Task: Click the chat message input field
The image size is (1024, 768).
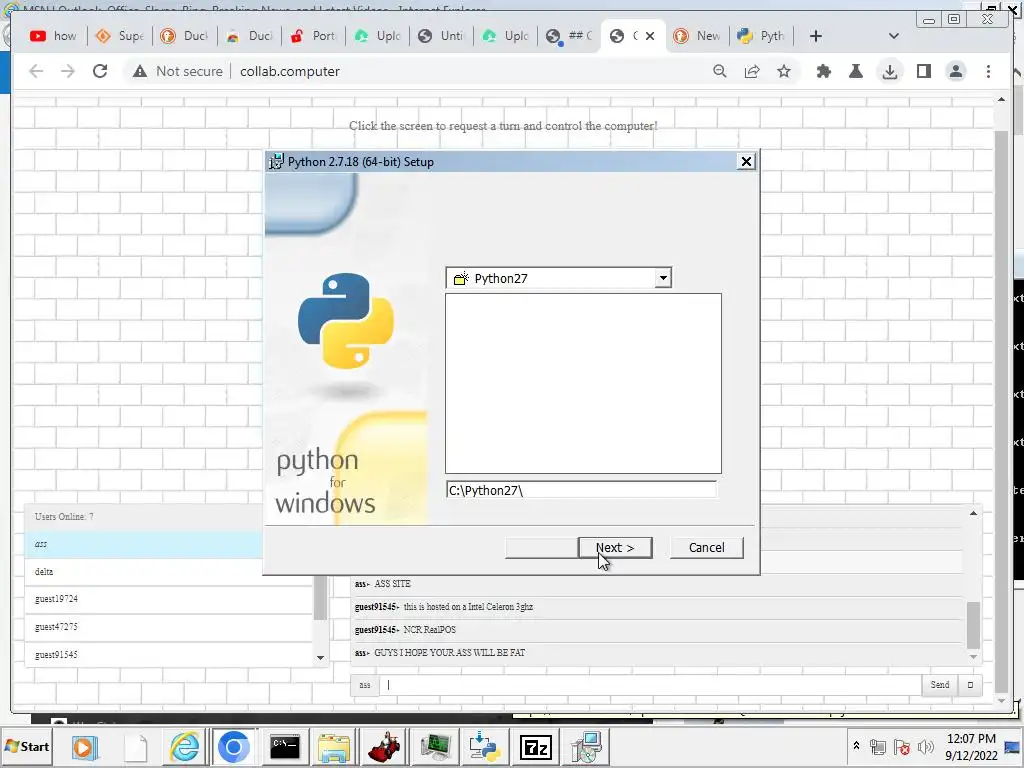Action: (650, 684)
